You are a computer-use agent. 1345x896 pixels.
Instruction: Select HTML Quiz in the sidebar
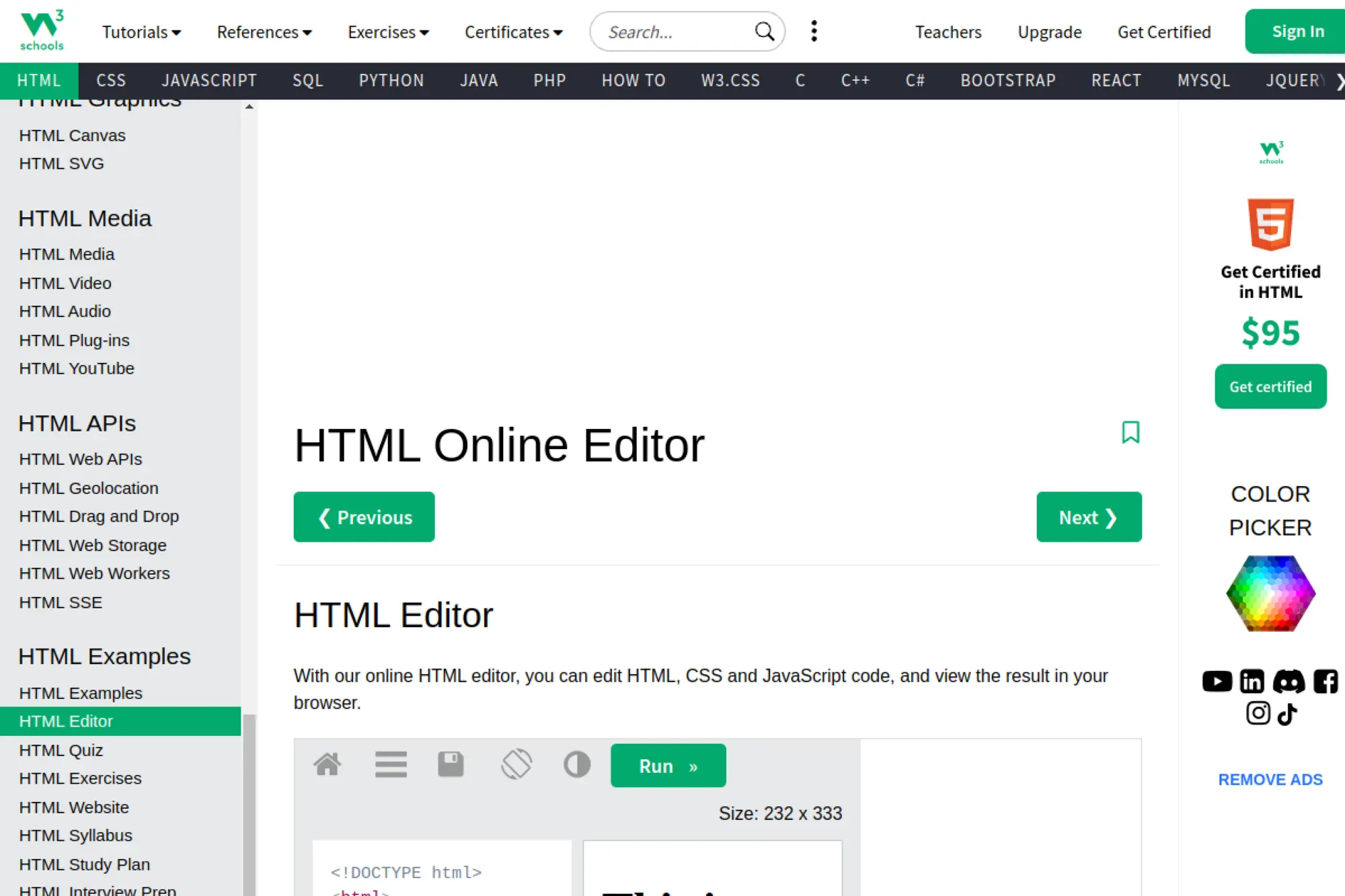(x=61, y=750)
